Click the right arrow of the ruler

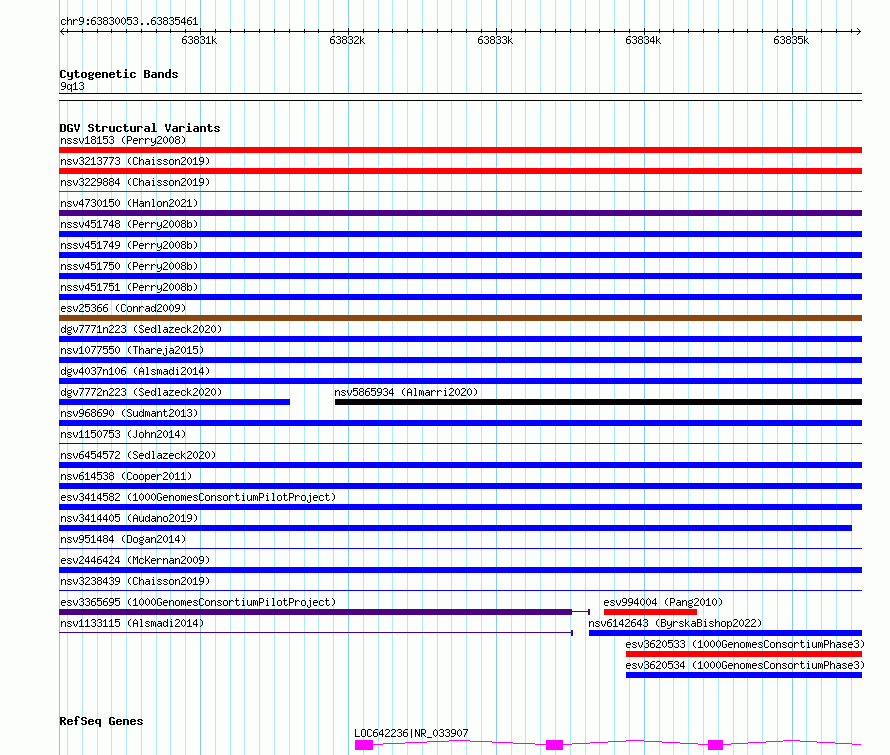click(x=858, y=31)
